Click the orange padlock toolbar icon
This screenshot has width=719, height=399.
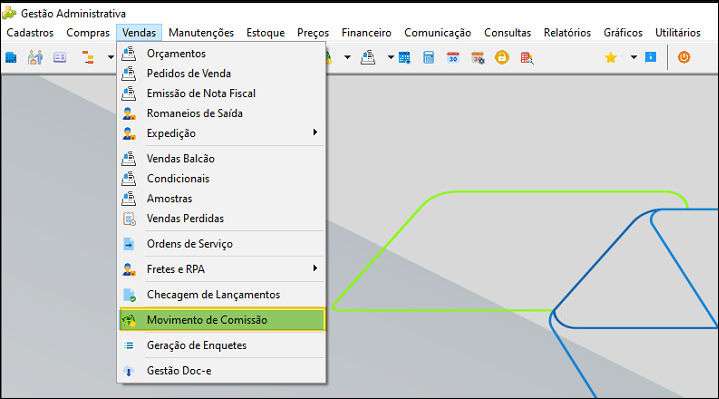coord(502,58)
